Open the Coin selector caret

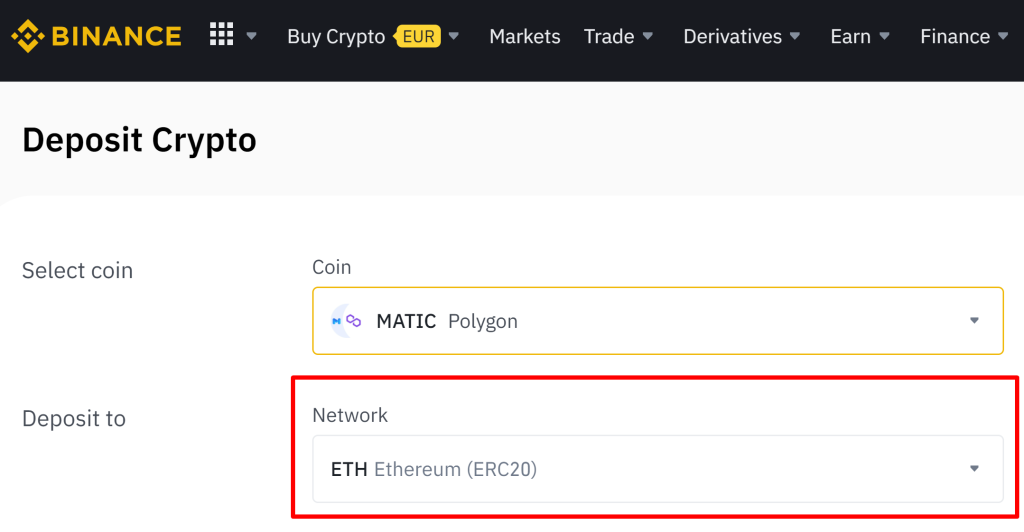[x=975, y=321]
